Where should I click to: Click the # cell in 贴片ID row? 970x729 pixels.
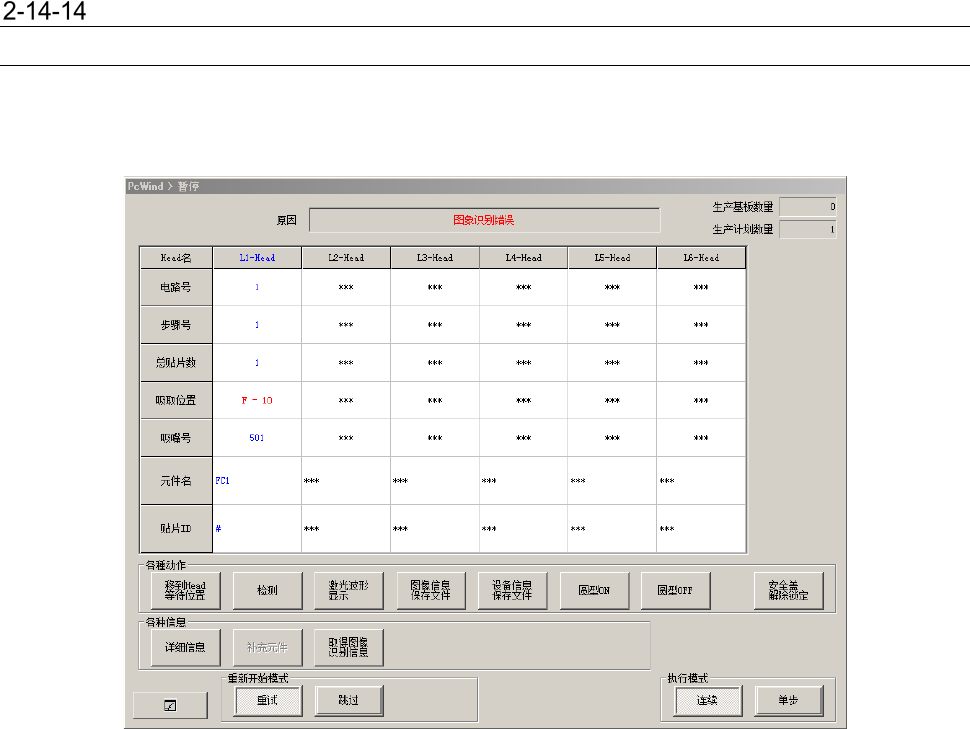(x=257, y=528)
